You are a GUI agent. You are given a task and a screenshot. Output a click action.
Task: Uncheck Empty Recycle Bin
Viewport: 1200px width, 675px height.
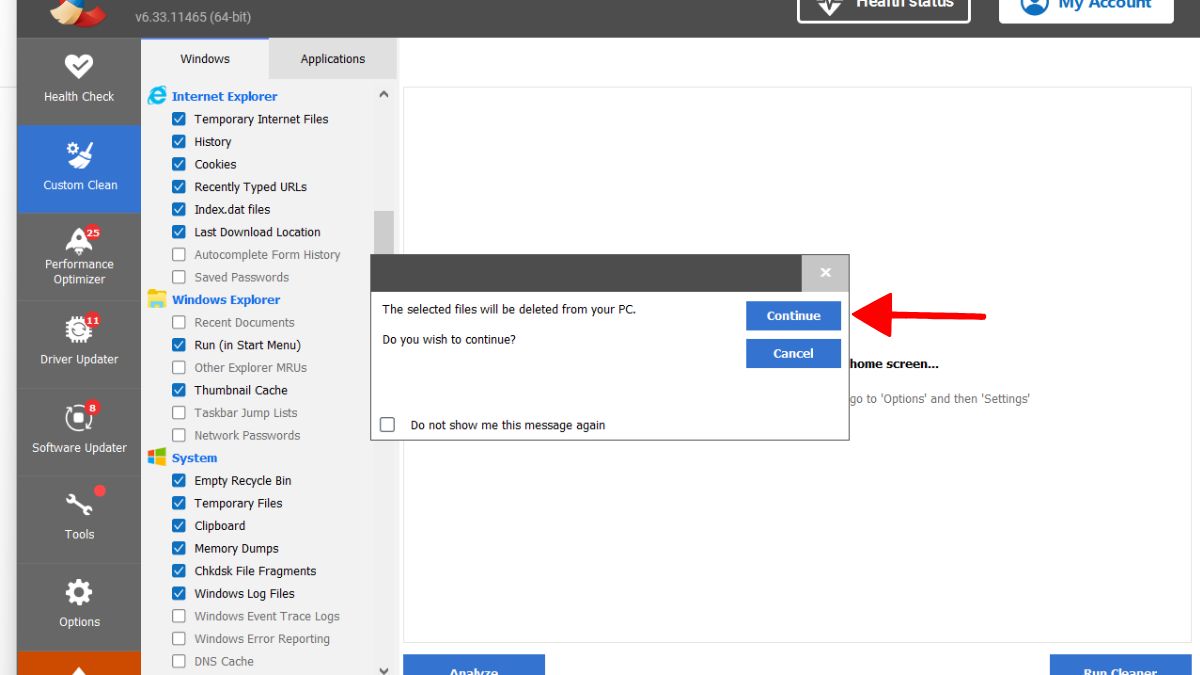179,480
